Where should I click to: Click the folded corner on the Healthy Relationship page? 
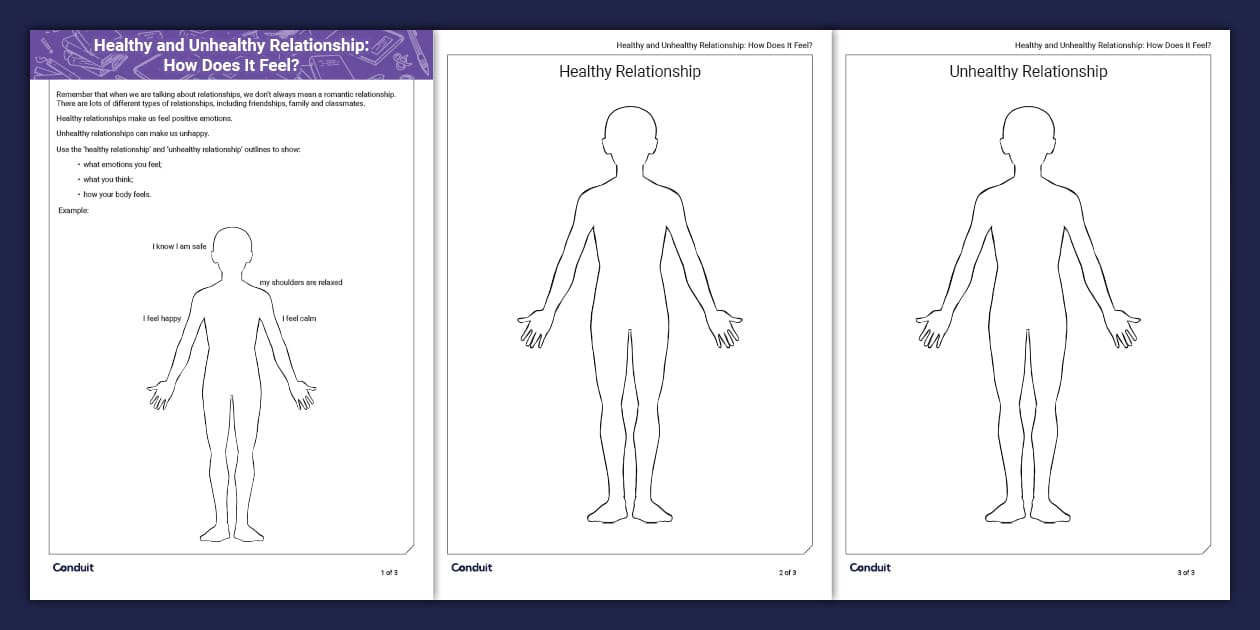pyautogui.click(x=806, y=551)
